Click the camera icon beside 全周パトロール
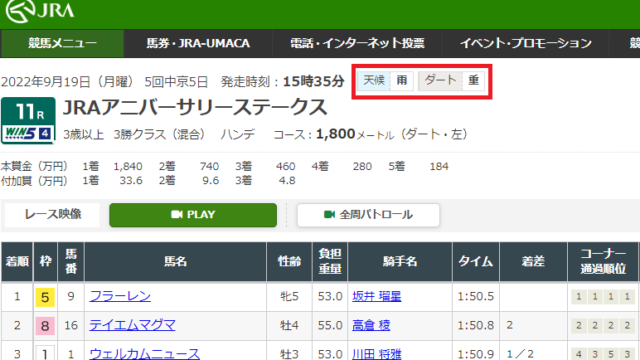 [329, 215]
